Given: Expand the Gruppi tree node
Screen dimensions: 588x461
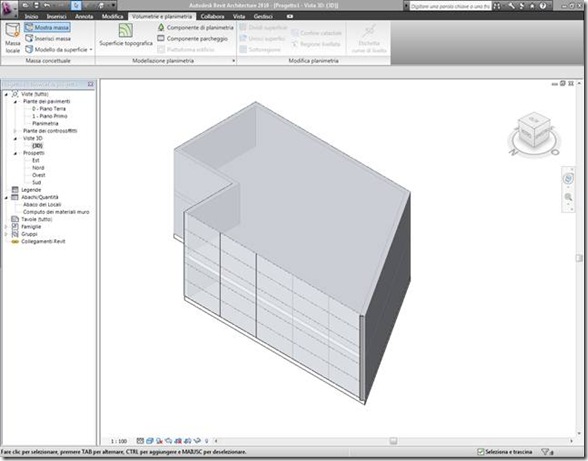Looking at the screenshot, I should pos(6,234).
